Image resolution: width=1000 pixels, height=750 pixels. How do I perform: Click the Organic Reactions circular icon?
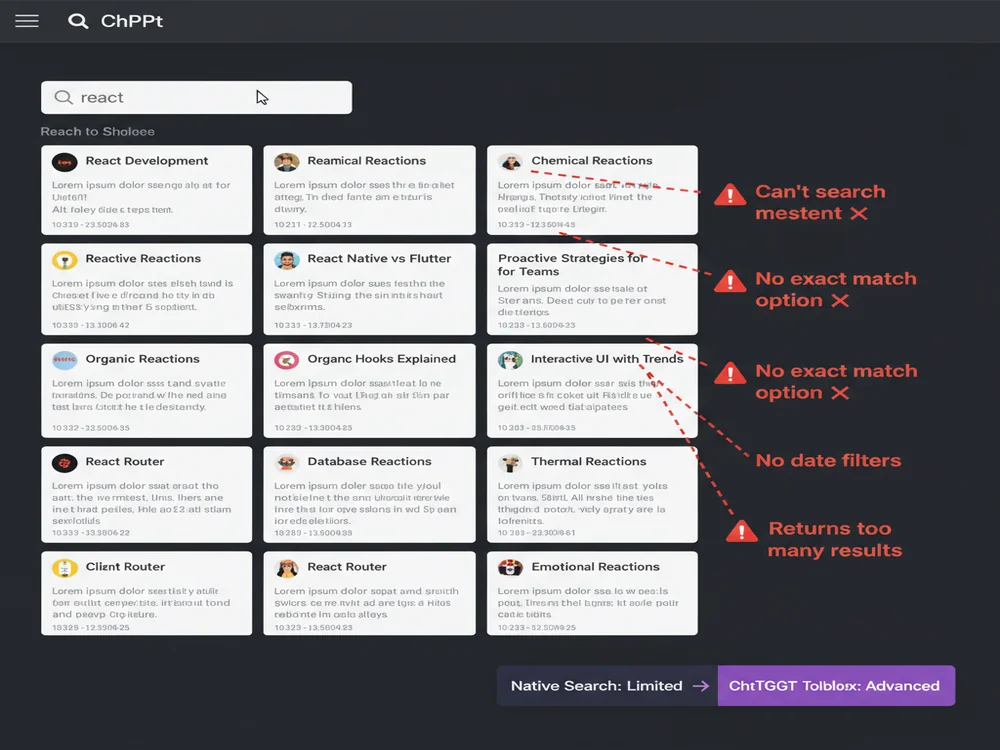[63, 360]
